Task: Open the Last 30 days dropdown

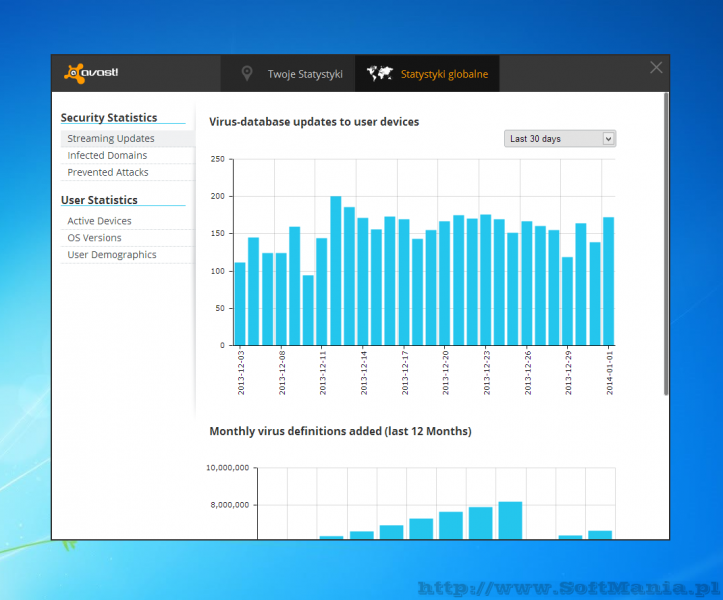Action: pos(560,139)
